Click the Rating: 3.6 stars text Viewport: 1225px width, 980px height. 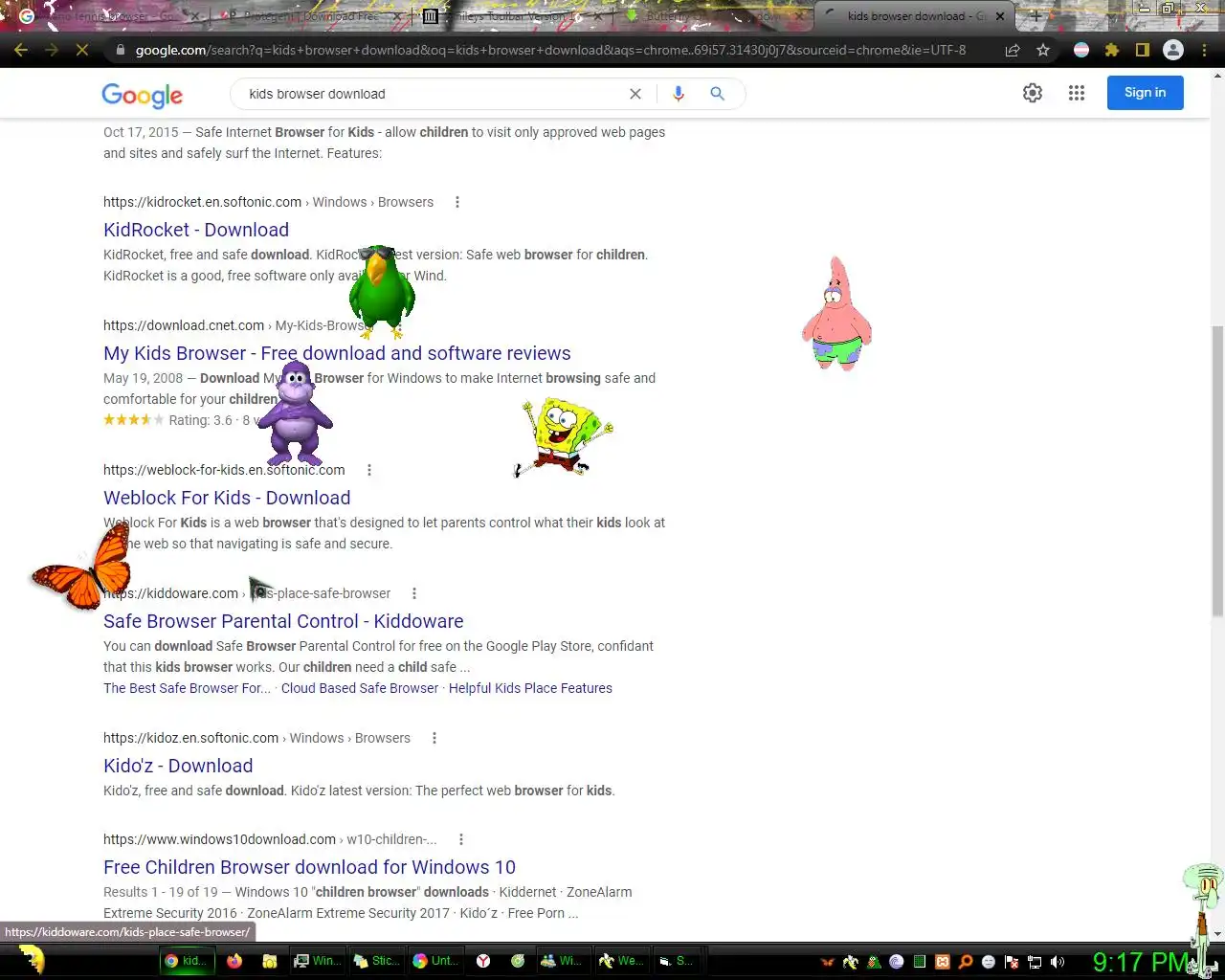pos(200,420)
